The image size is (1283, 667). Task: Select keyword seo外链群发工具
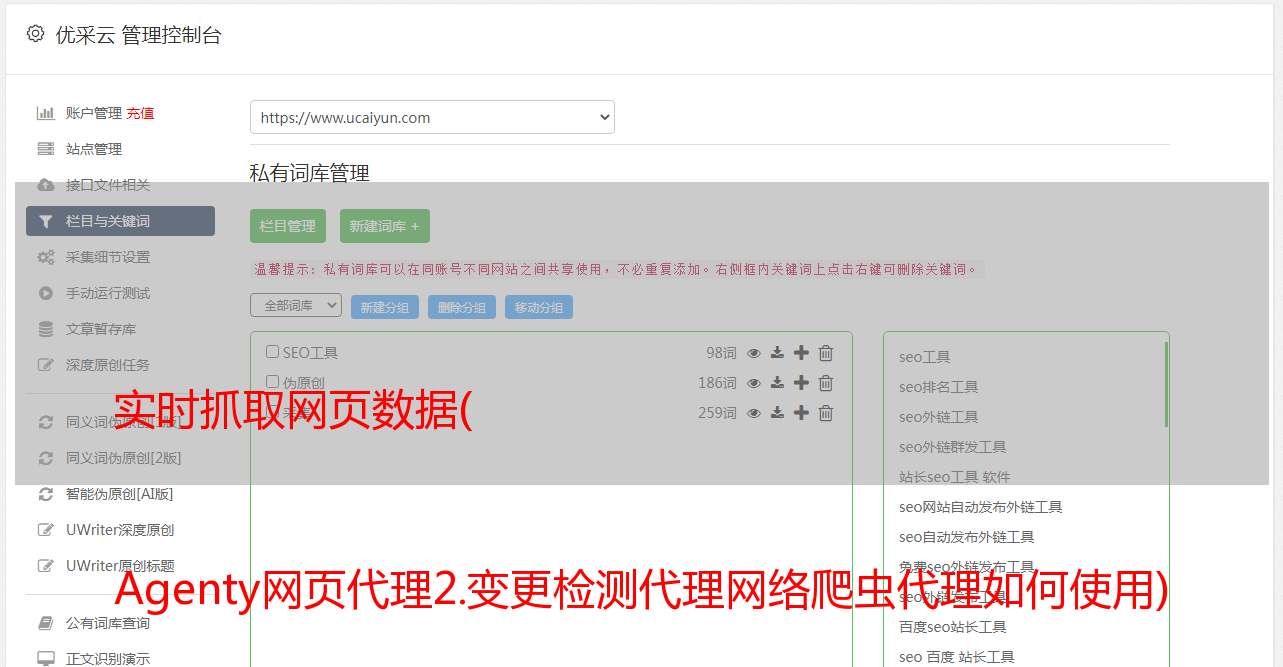[x=953, y=447]
